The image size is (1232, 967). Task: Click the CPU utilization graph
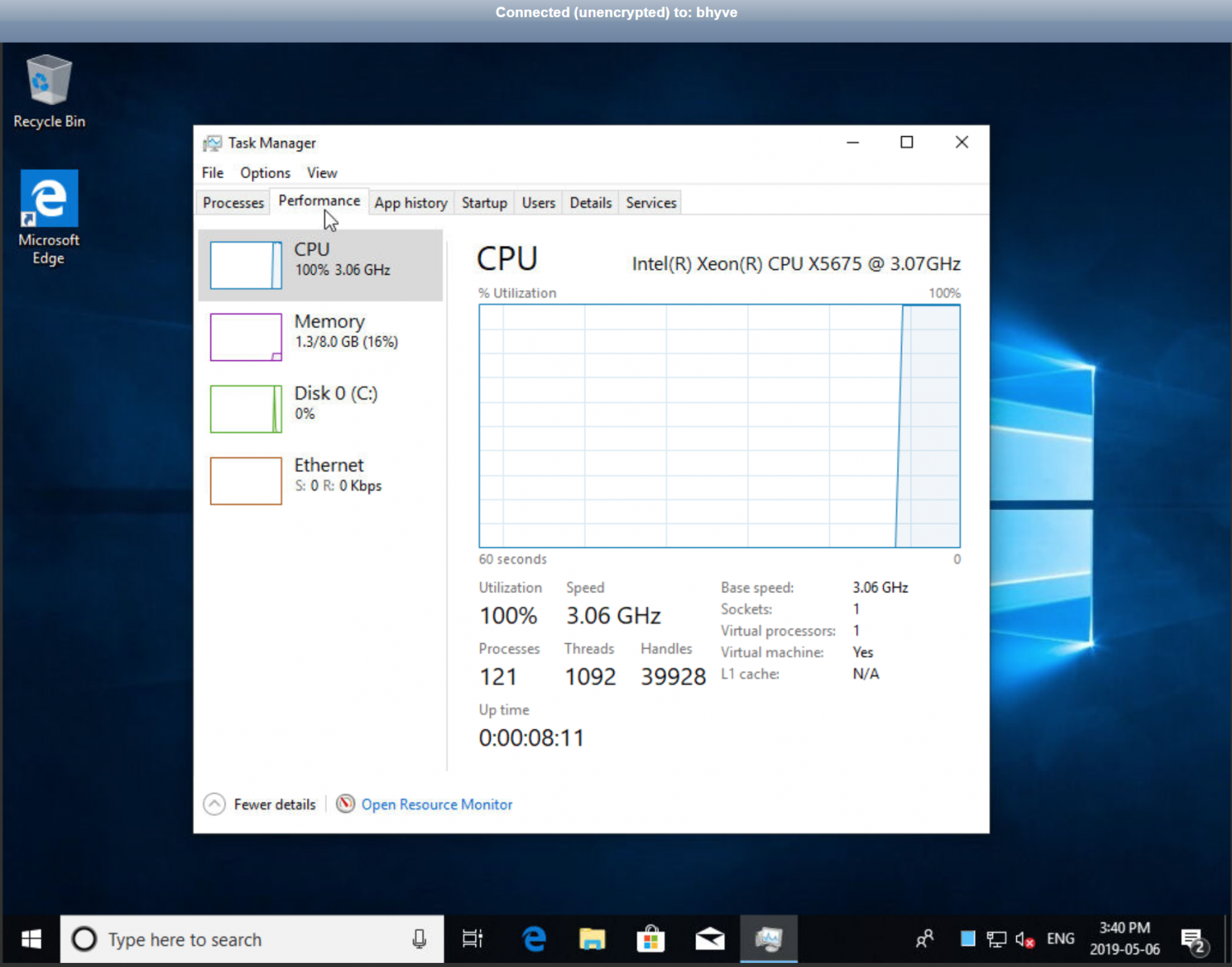pyautogui.click(x=720, y=425)
